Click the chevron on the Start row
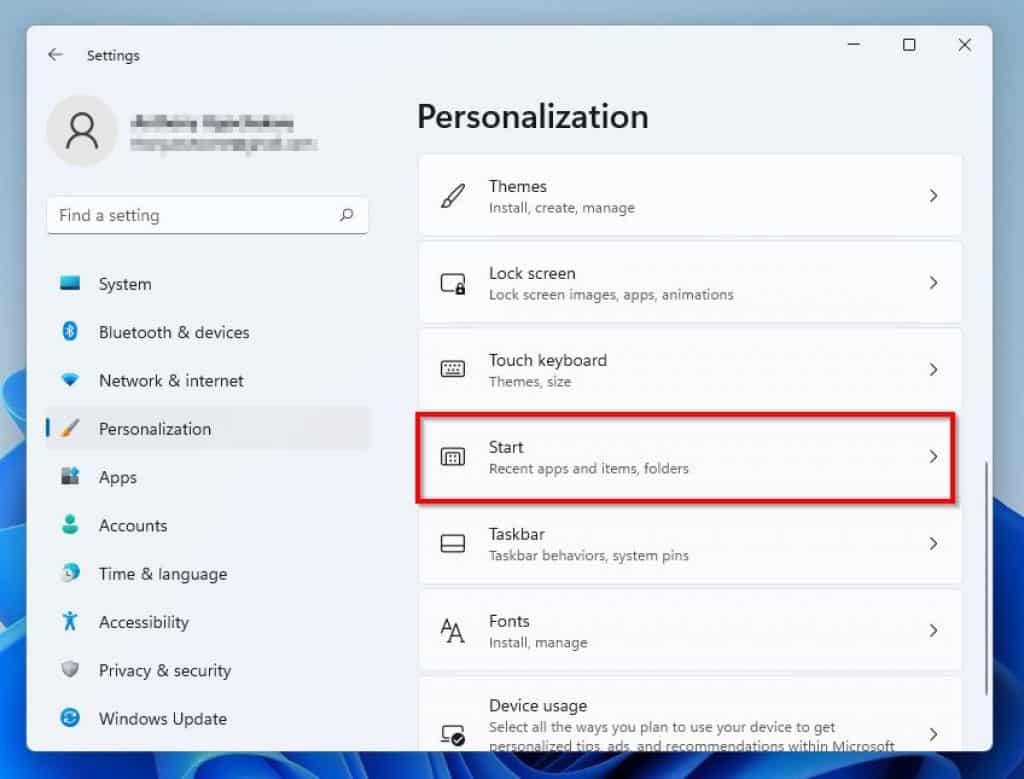This screenshot has width=1024, height=779. pyautogui.click(x=933, y=456)
